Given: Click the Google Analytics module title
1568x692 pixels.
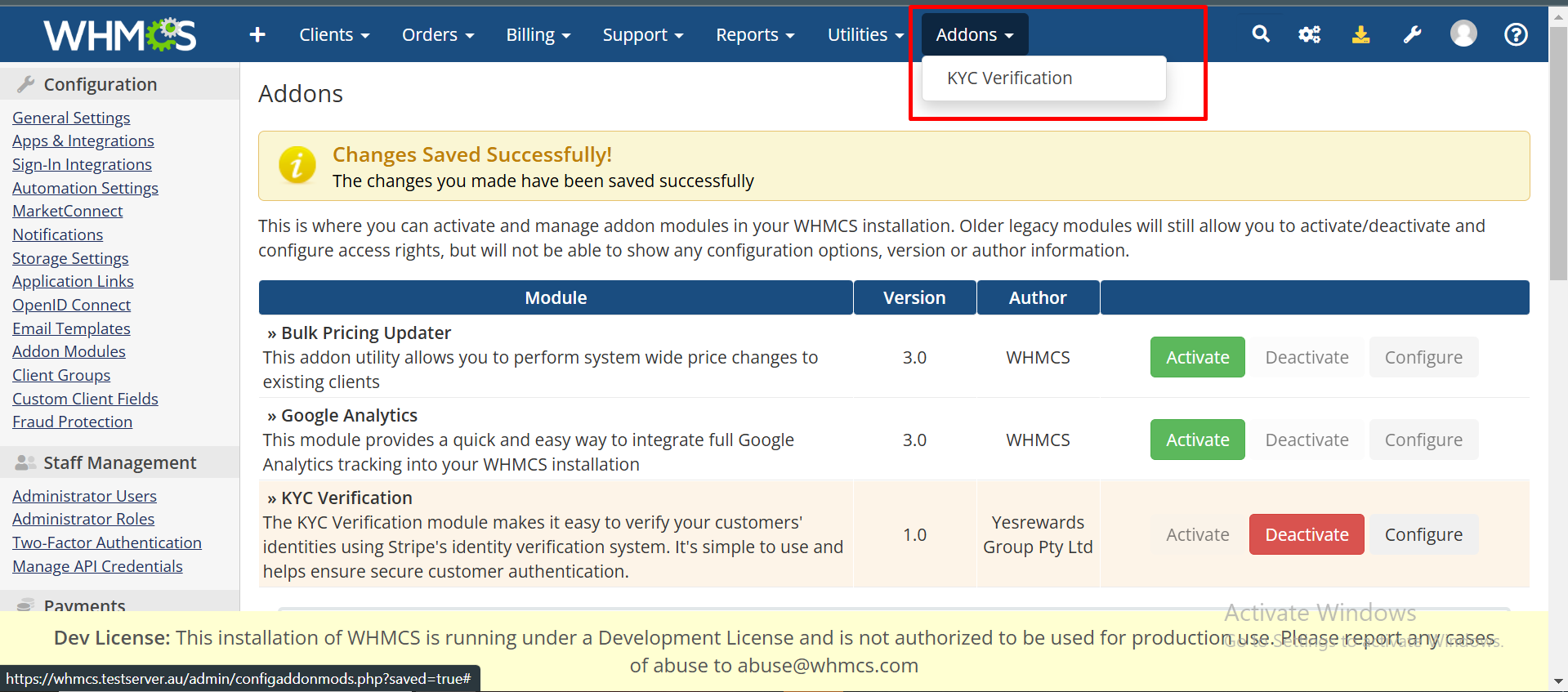Looking at the screenshot, I should 349,415.
